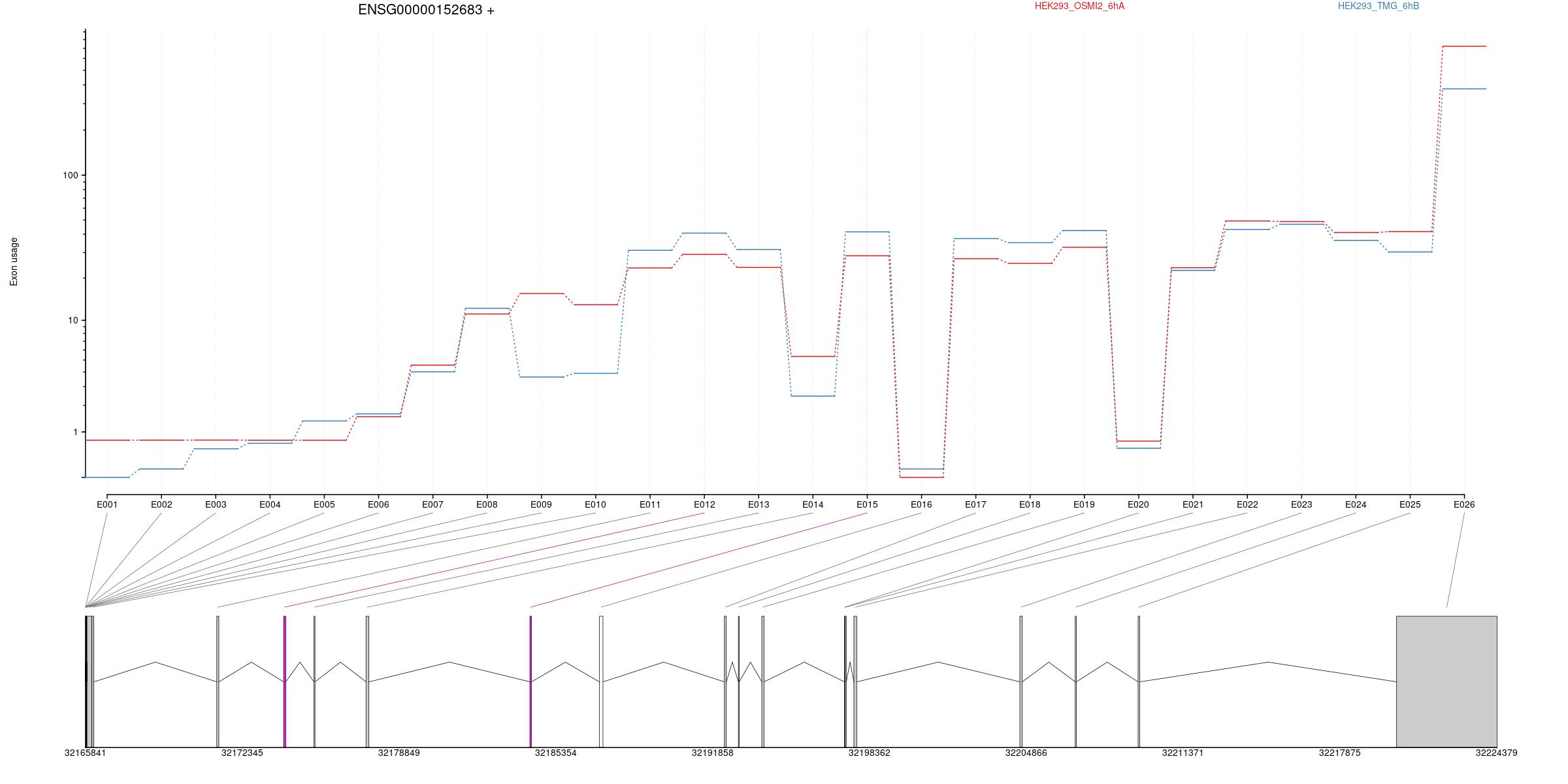This screenshot has width=1568, height=784.
Task: Click exon label E022
Action: click(1247, 504)
